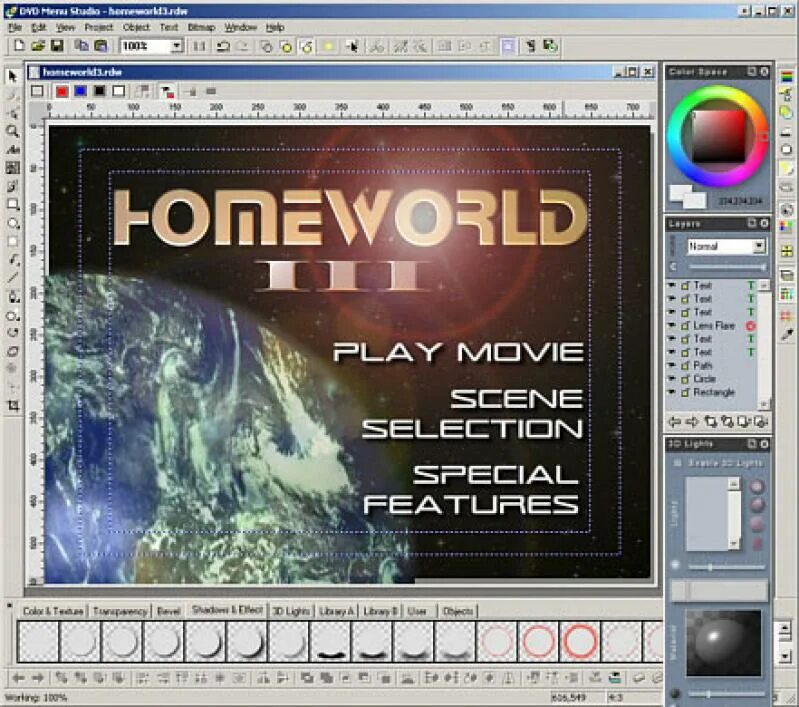Switch to the Bevel tab
Screen dimensions: 799x707
[x=168, y=611]
